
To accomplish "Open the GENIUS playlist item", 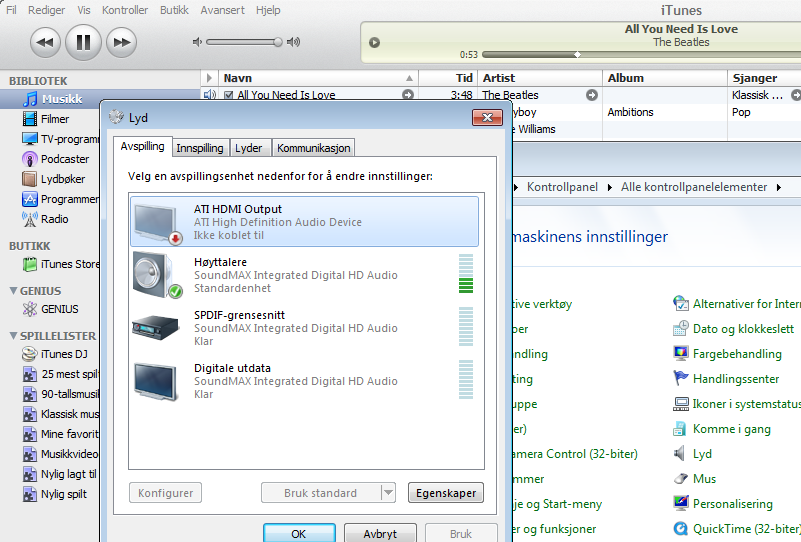I will click(50, 309).
